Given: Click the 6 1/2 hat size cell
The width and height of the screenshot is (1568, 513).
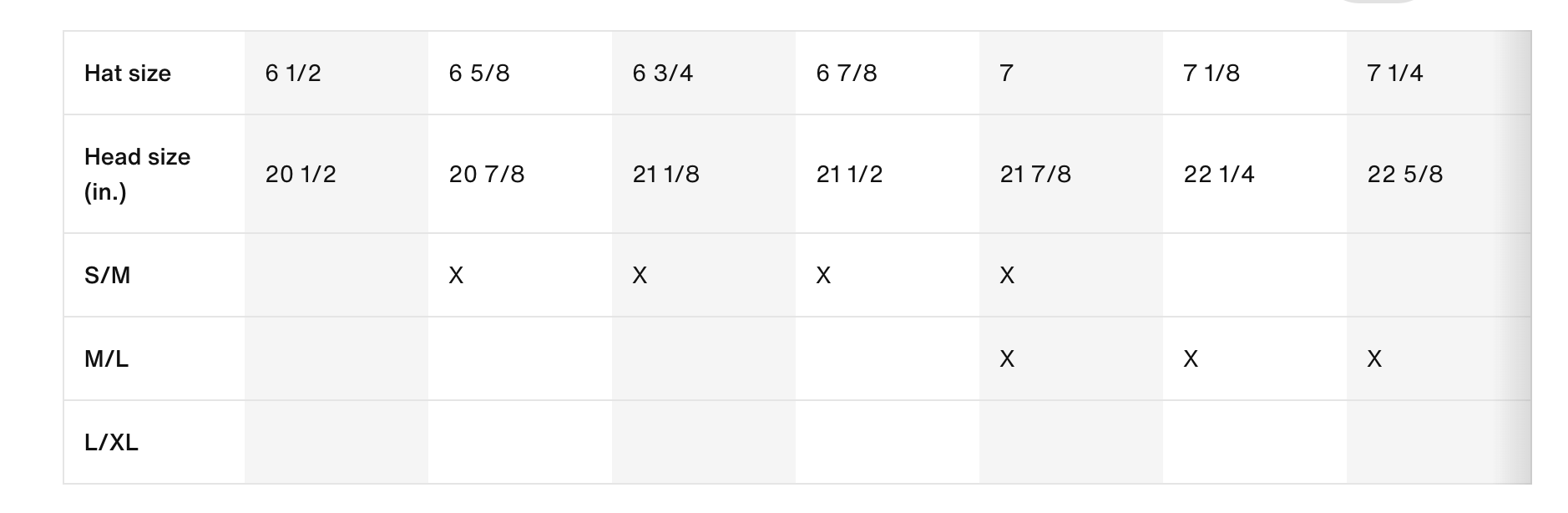Looking at the screenshot, I should click(x=293, y=74).
